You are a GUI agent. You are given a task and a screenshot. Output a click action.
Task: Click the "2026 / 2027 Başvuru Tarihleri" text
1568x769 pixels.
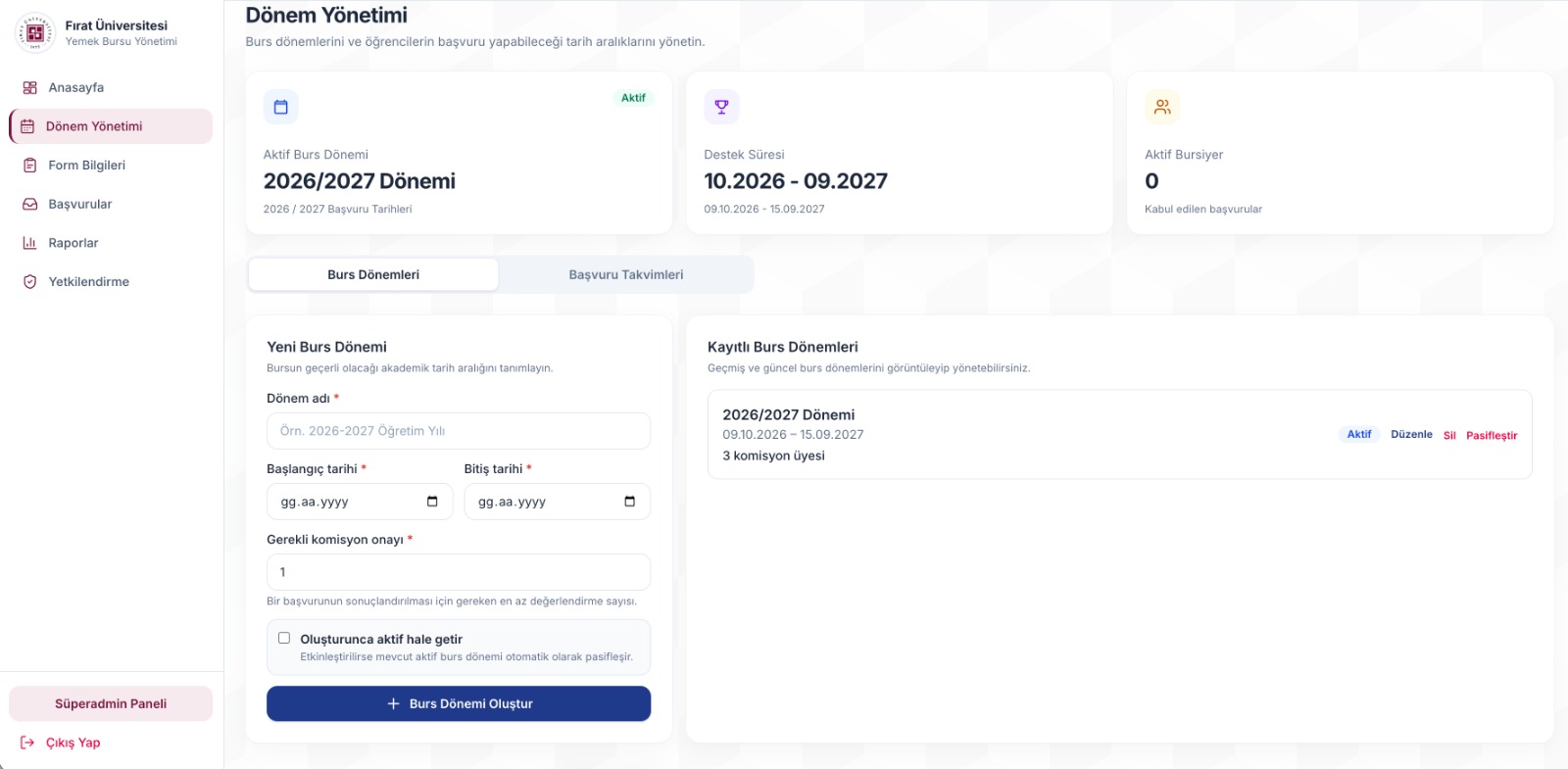[337, 210]
